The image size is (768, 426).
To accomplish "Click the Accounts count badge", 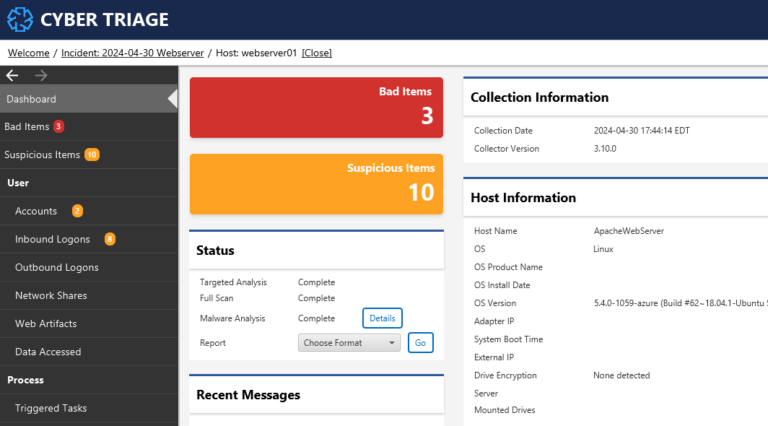I will [x=77, y=211].
